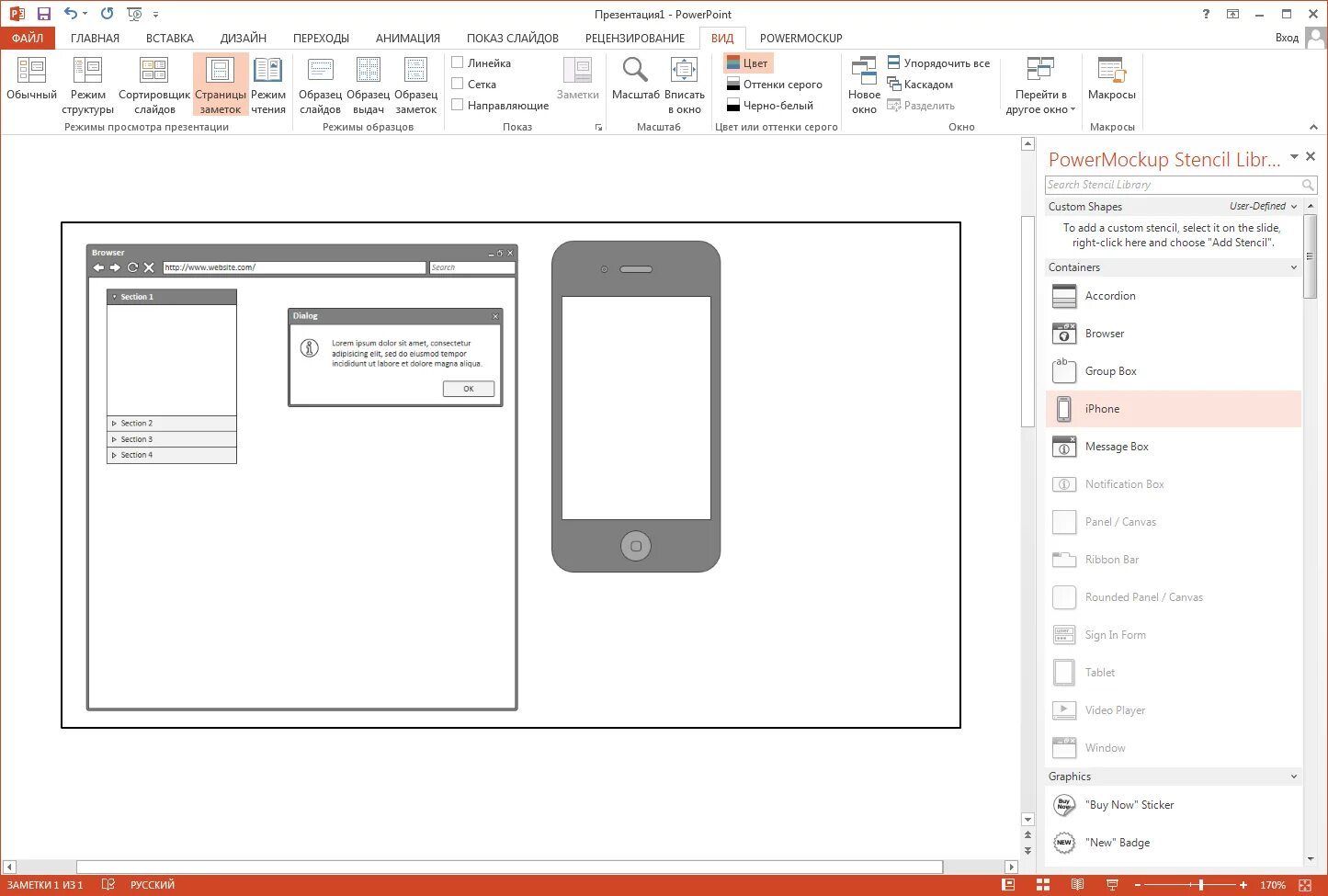Viewport: 1328px width, 896px height.
Task: Open the stencil library pane options arrow
Action: pyautogui.click(x=1294, y=157)
